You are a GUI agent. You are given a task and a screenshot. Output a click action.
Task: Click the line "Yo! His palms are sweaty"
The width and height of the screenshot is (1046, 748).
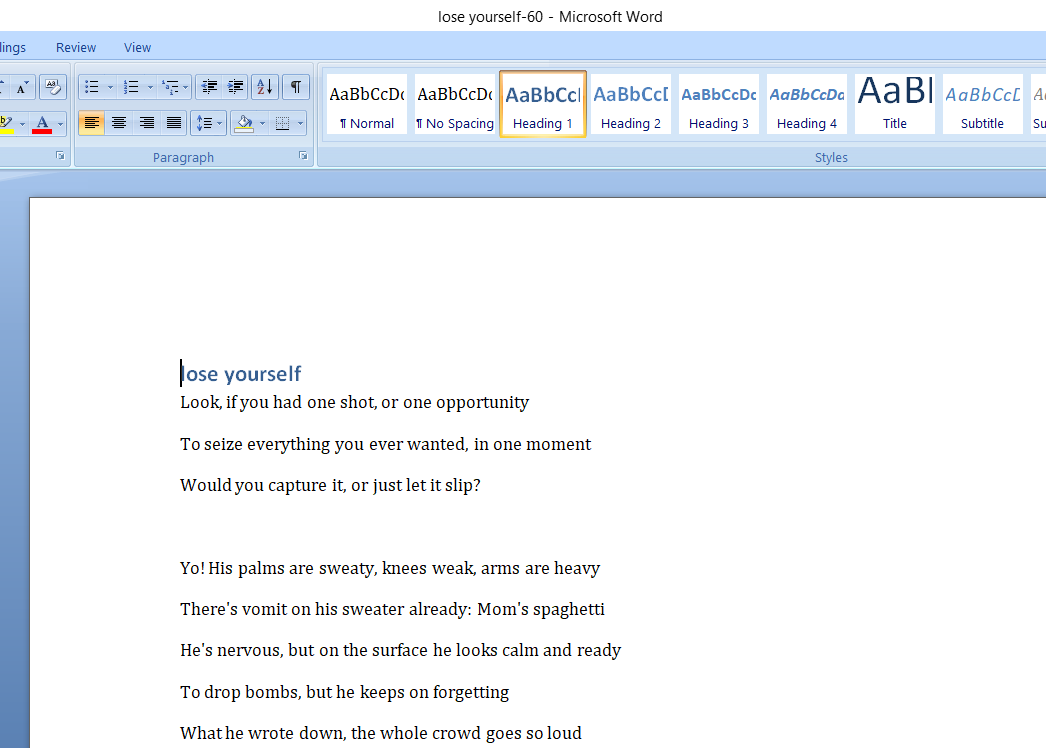click(390, 569)
